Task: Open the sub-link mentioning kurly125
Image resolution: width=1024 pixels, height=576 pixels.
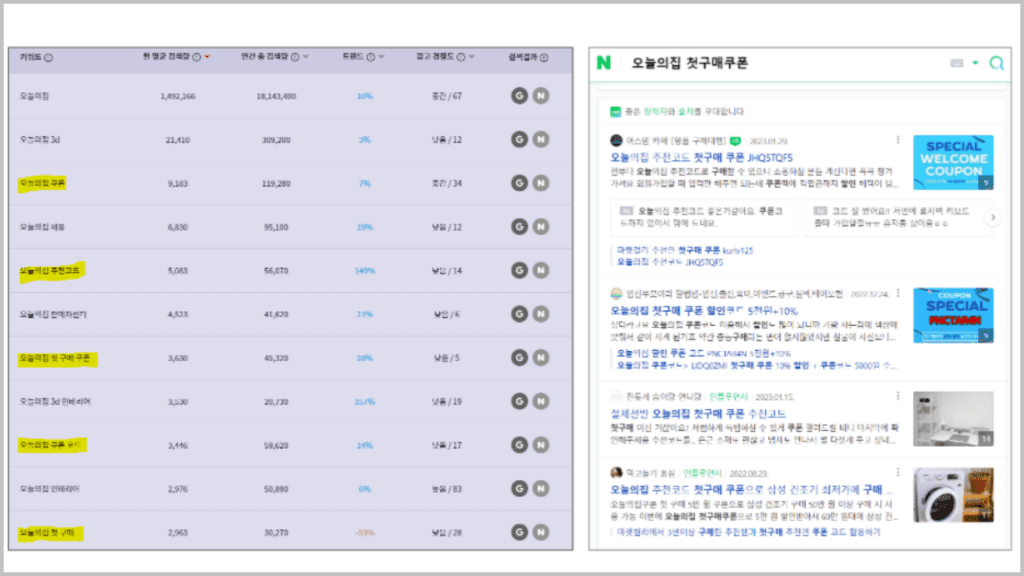Action: (x=685, y=250)
